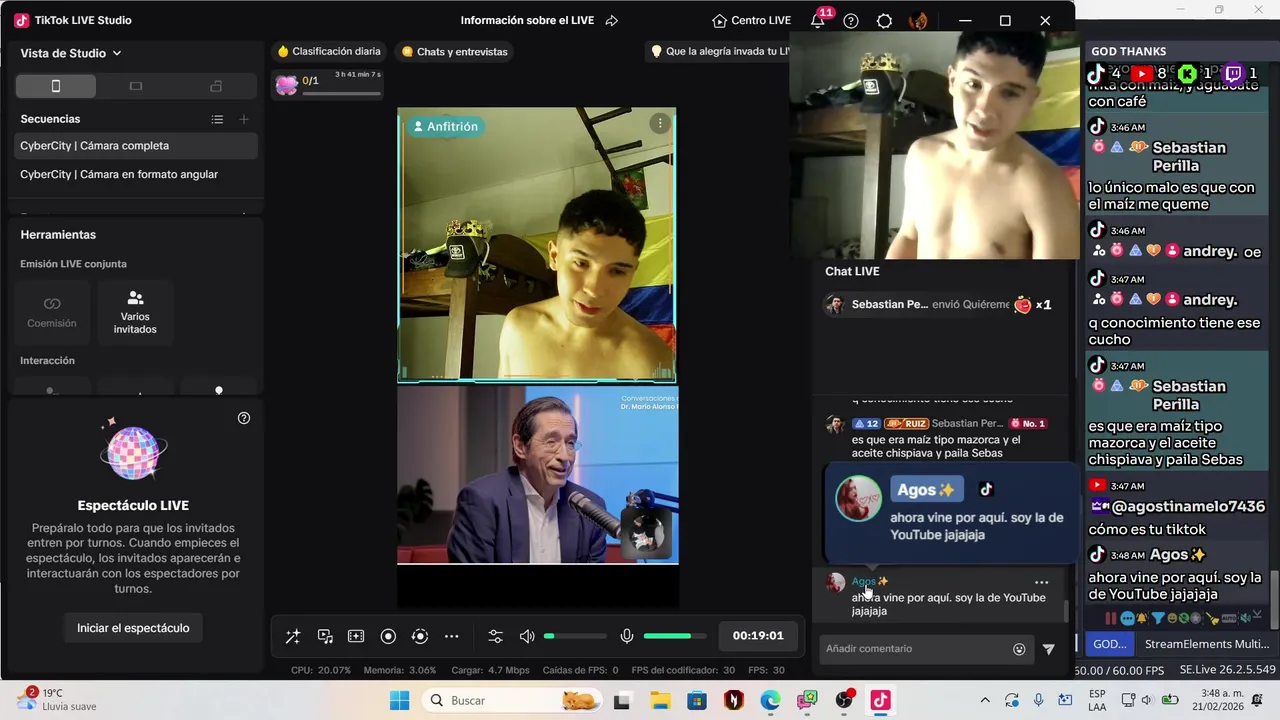Click the 0/1 goal progress bar

pyautogui.click(x=341, y=94)
